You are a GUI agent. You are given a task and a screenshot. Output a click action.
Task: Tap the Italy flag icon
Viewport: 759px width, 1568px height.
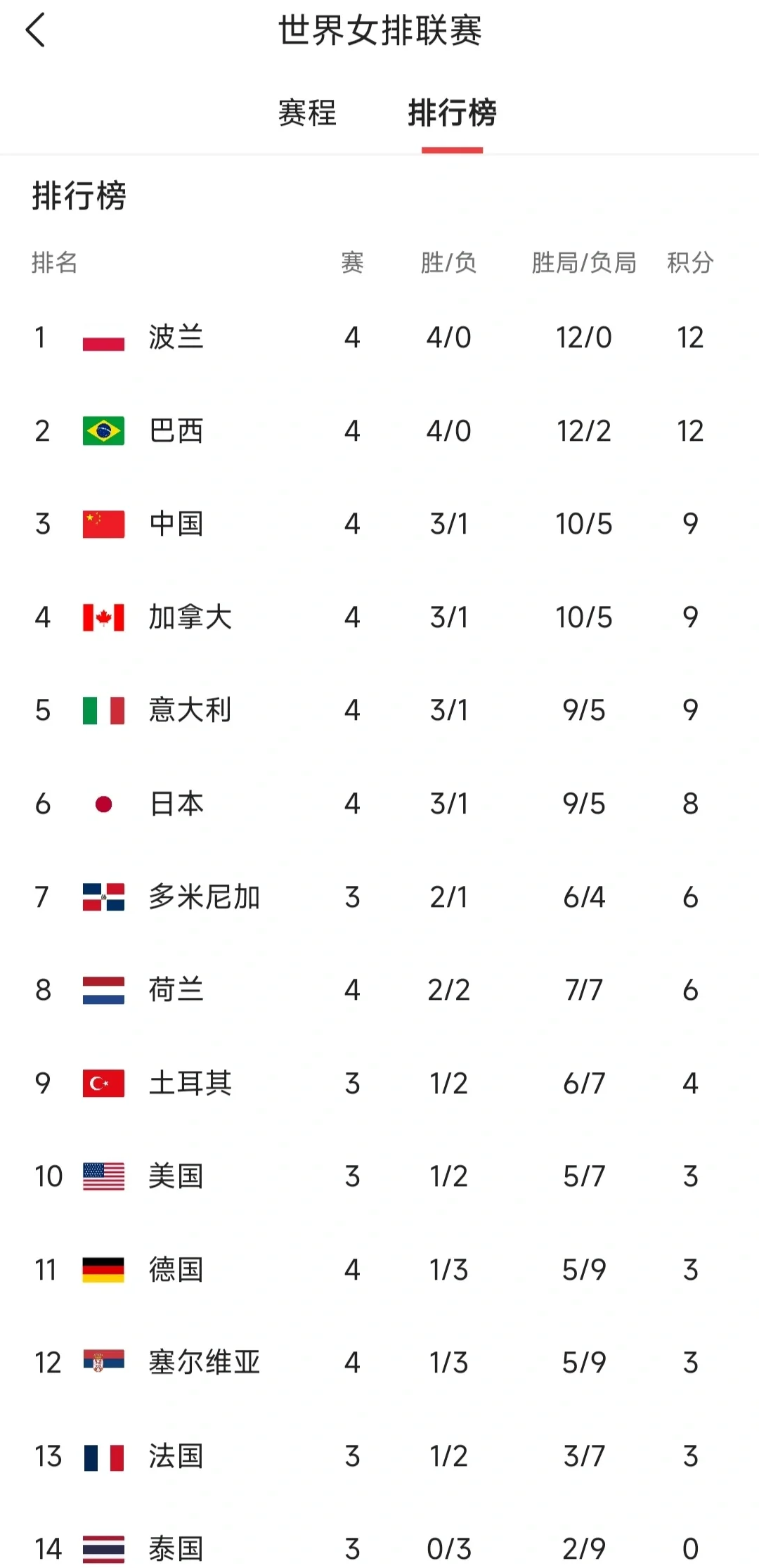pyautogui.click(x=103, y=711)
